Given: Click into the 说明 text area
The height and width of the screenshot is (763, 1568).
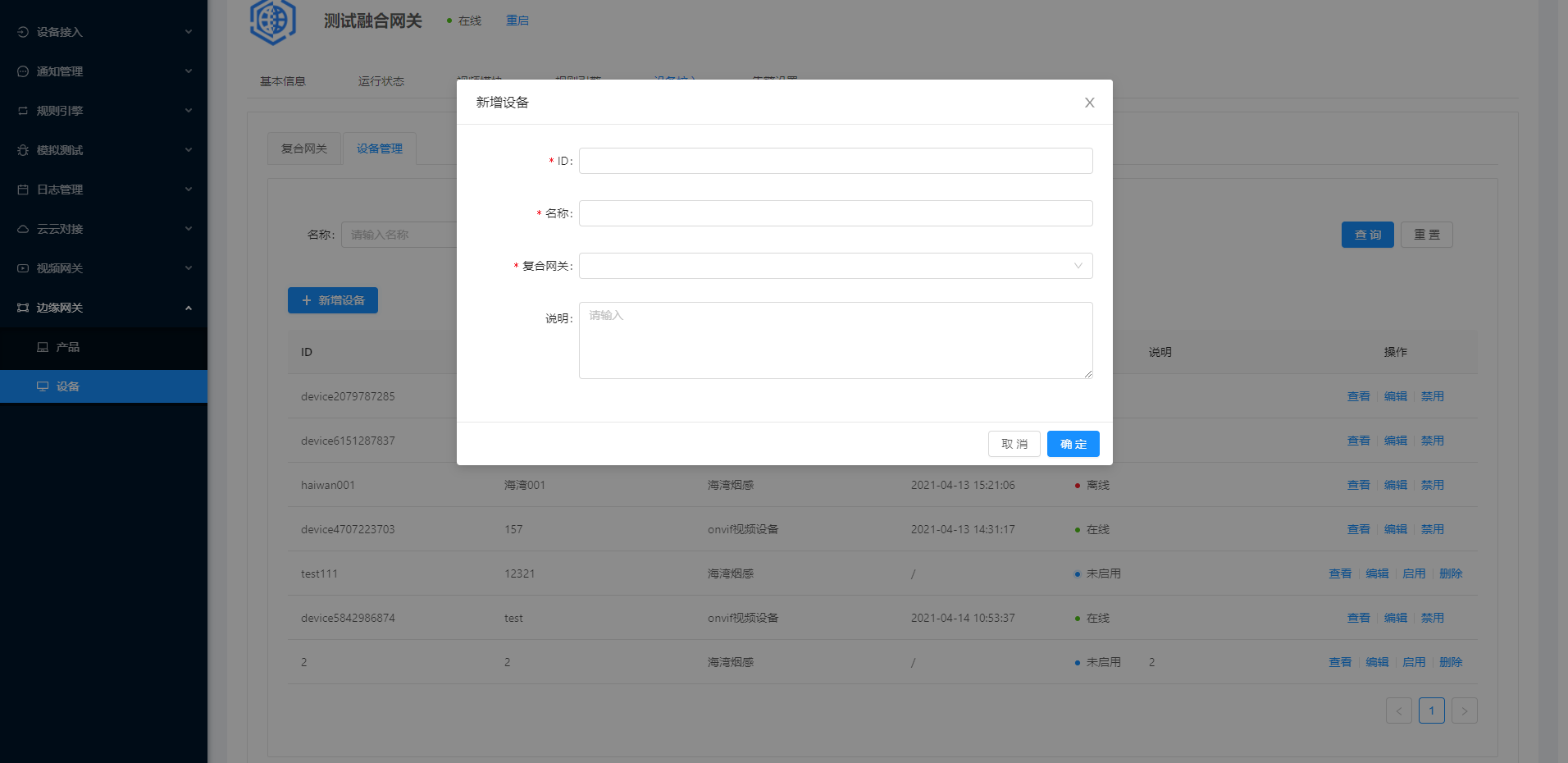Looking at the screenshot, I should click(835, 340).
